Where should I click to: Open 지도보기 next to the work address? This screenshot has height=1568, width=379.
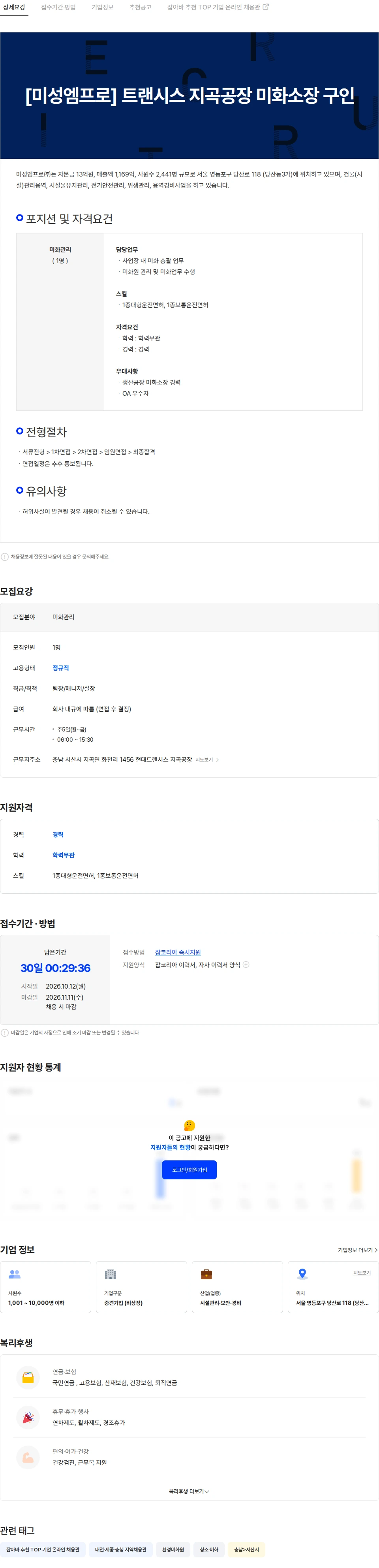pyautogui.click(x=204, y=760)
